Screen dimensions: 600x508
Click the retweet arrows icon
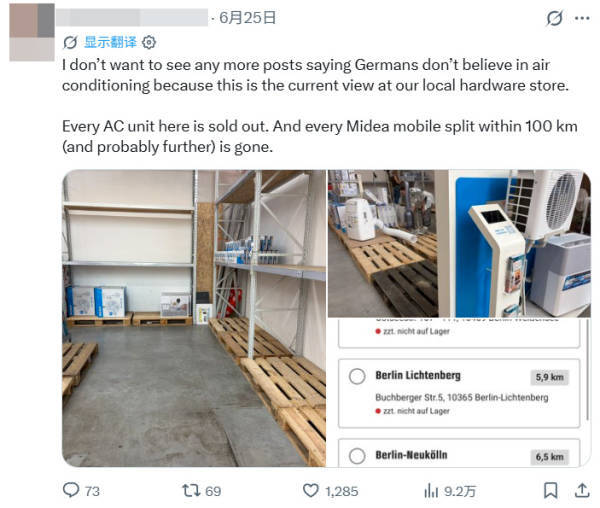(x=191, y=490)
